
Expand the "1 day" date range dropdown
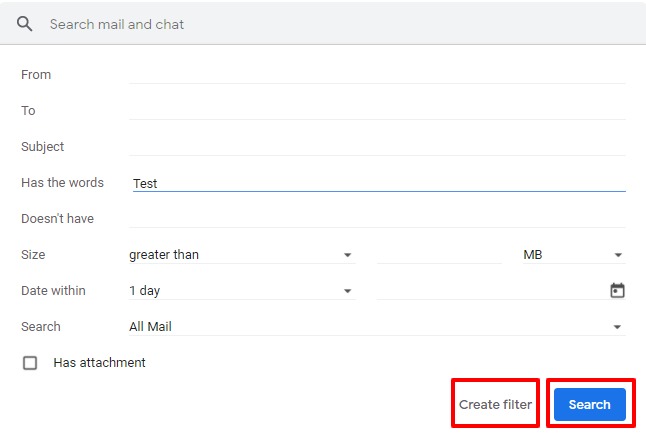tap(241, 291)
